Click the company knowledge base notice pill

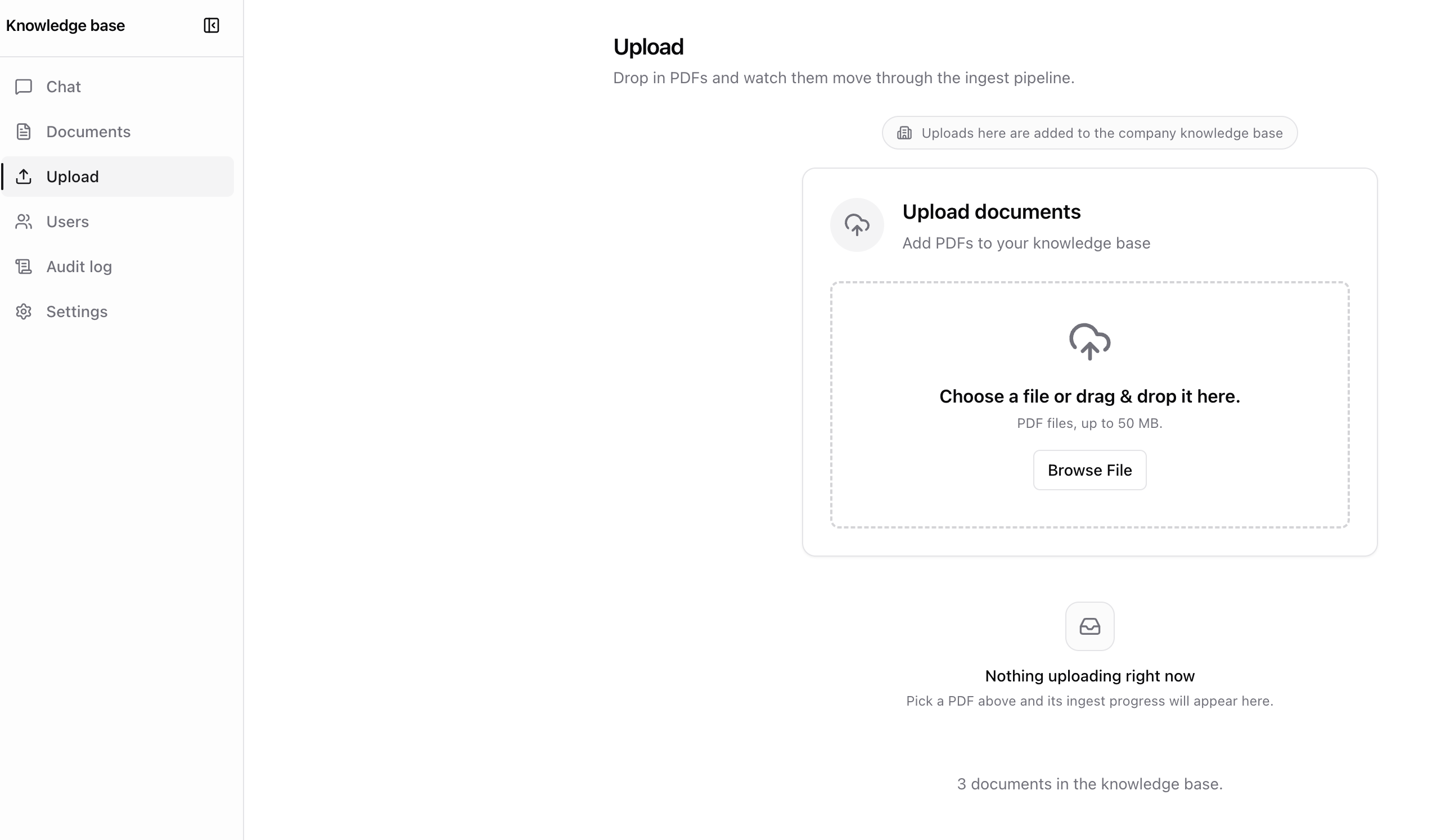(x=1089, y=133)
